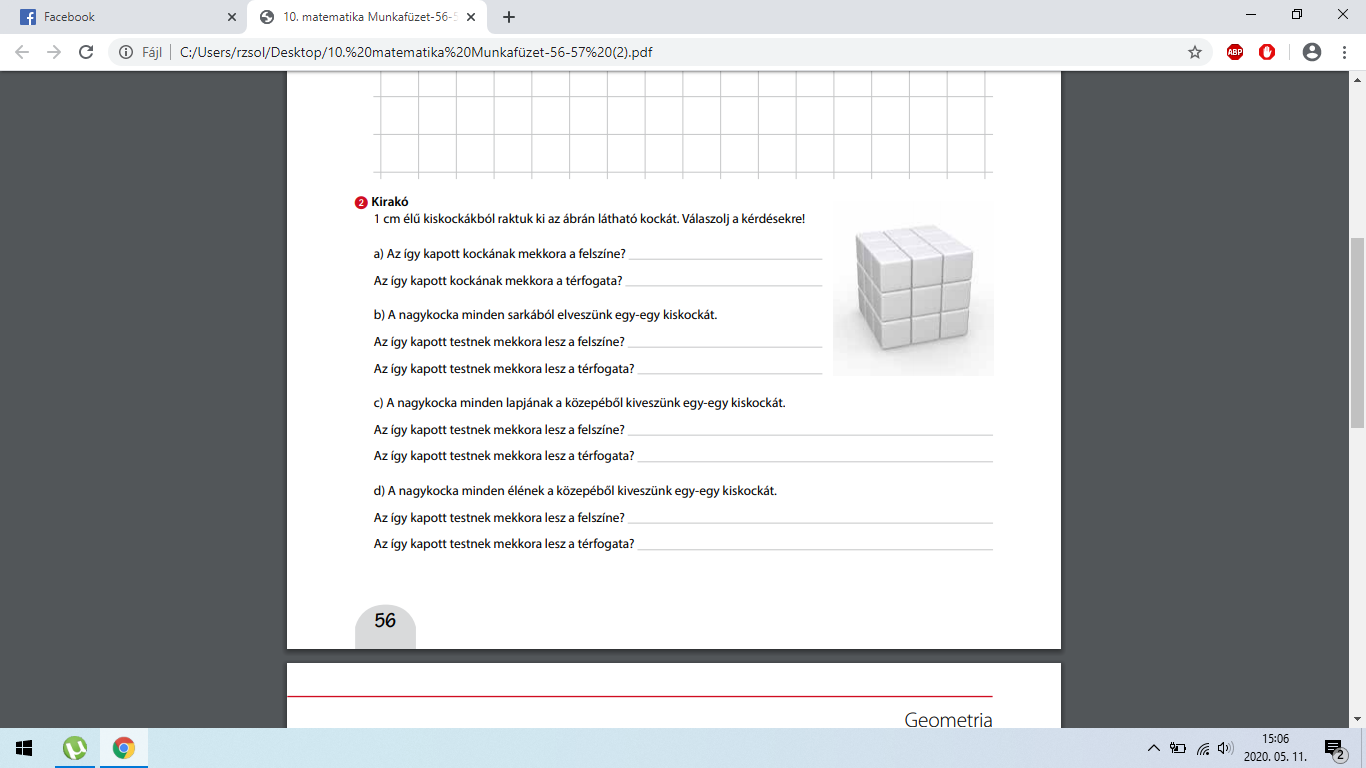Open a new browser tab
The height and width of the screenshot is (768, 1366).
(x=509, y=17)
